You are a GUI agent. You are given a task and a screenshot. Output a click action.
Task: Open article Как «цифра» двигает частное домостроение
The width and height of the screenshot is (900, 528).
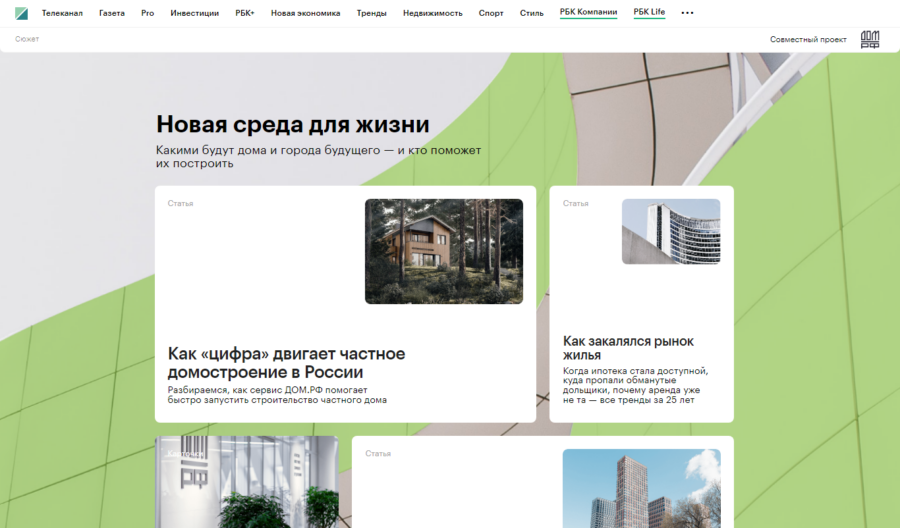(286, 363)
